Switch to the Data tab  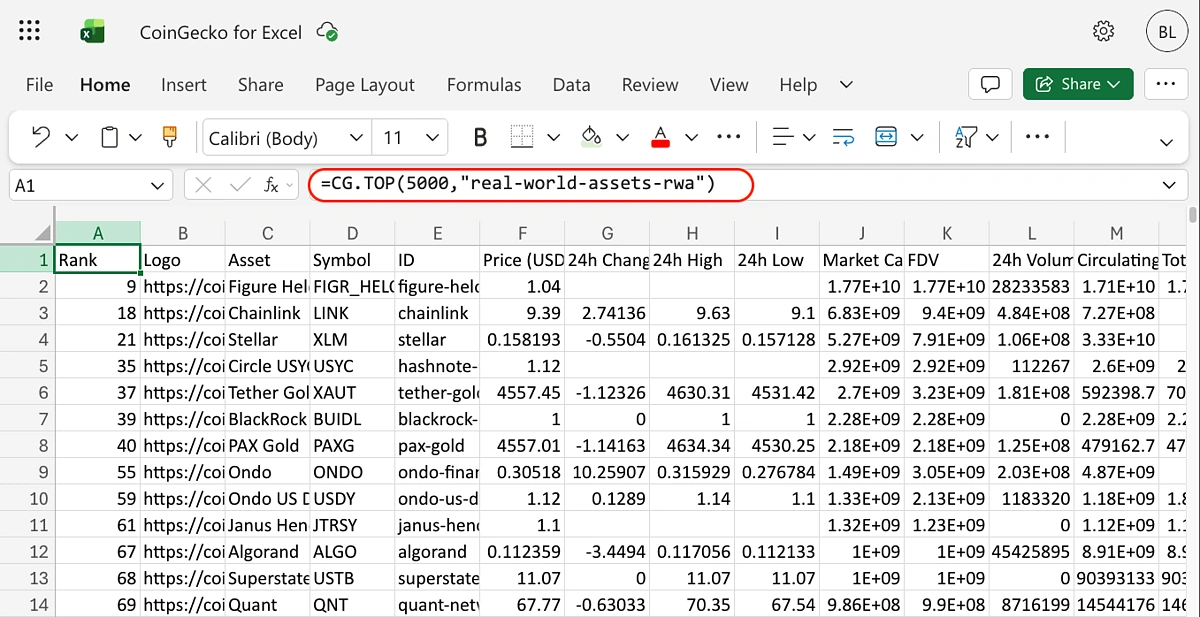(571, 85)
